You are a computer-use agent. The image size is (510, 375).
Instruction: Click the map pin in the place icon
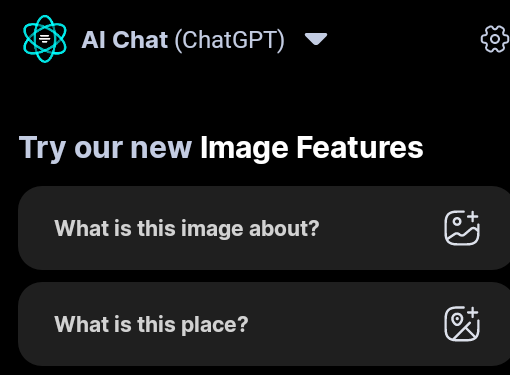pos(457,319)
